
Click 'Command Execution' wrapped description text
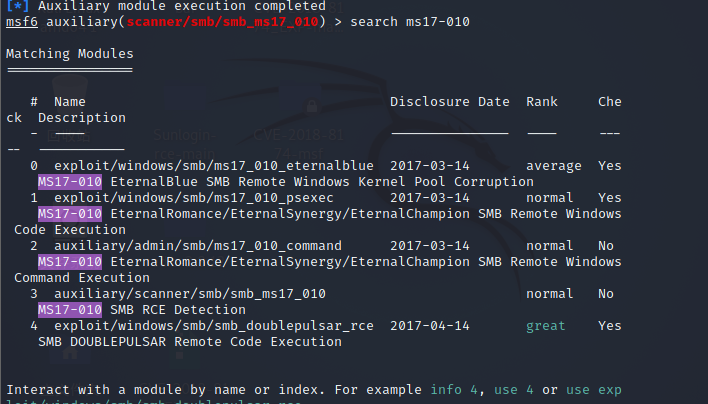(x=82, y=278)
